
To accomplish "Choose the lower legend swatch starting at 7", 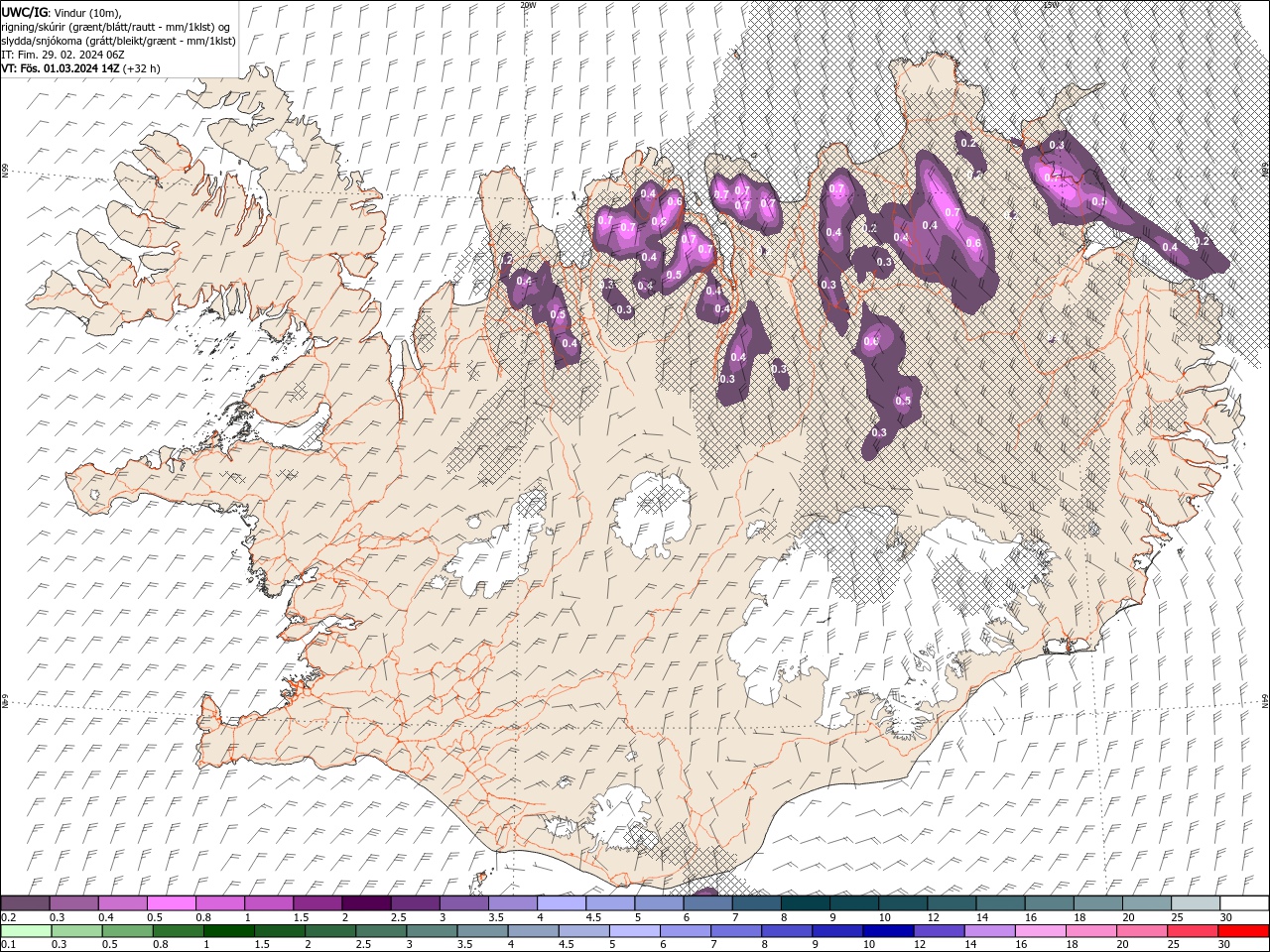I will (x=735, y=931).
